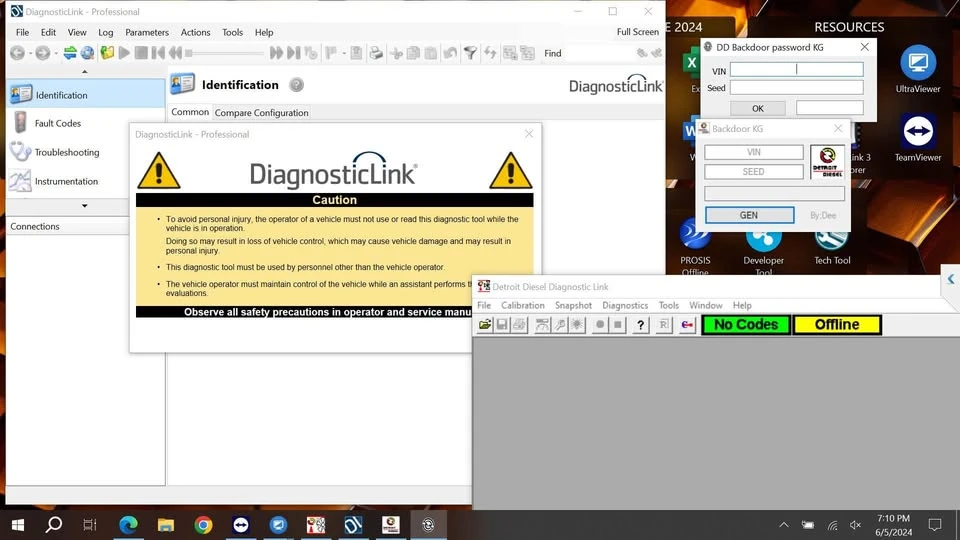The width and height of the screenshot is (960, 540).
Task: Click the VIN field in DD Backdoor password KG
Action: coord(797,70)
